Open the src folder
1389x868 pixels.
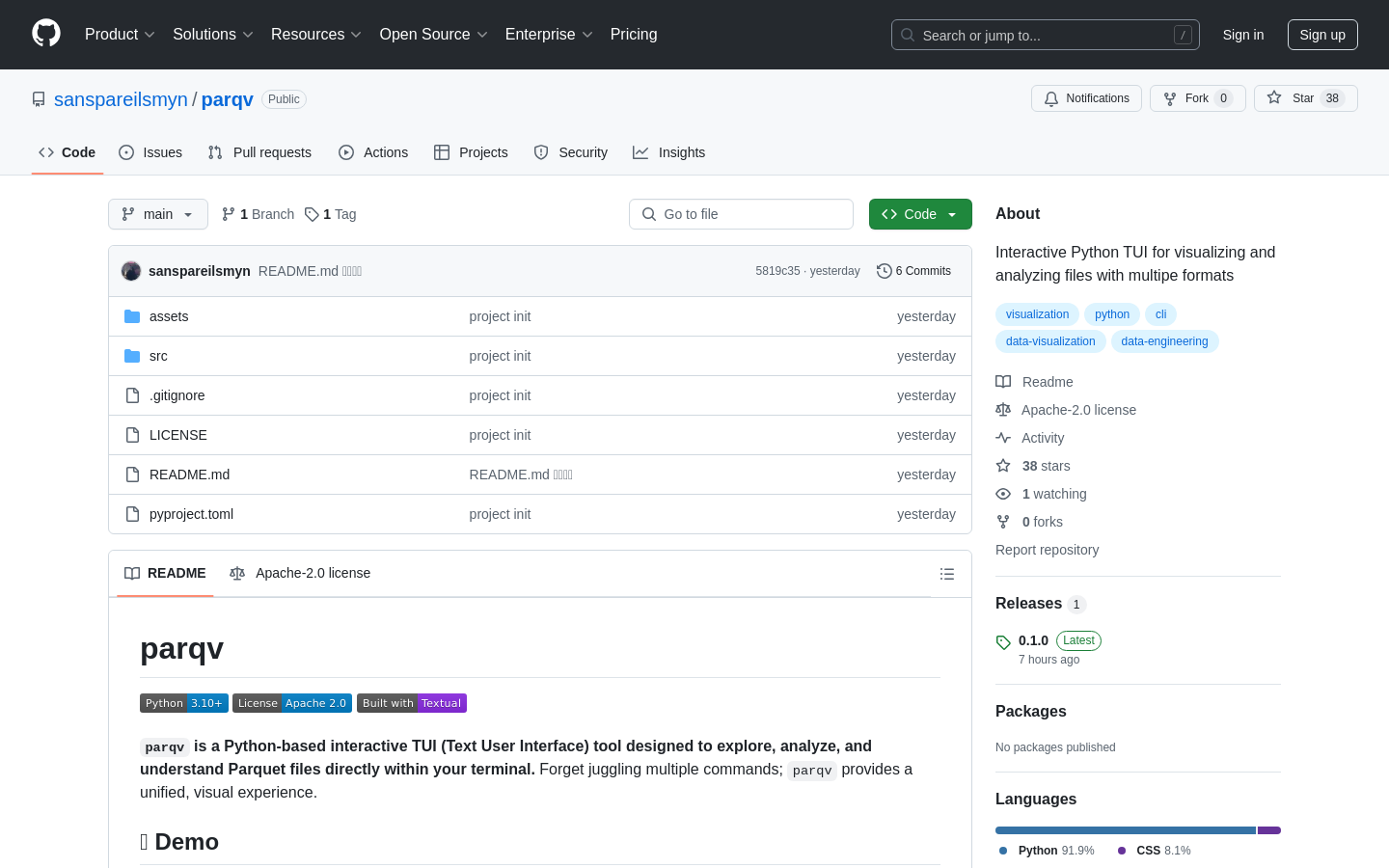(158, 356)
